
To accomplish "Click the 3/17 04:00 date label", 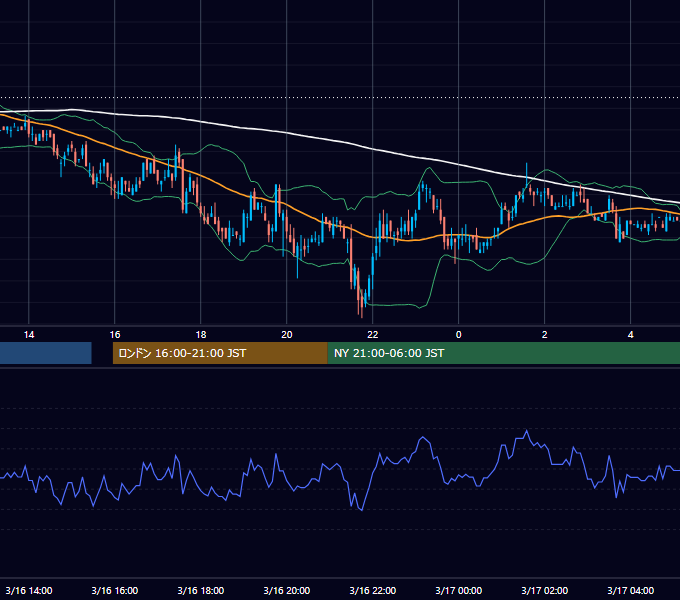I will (x=631, y=590).
